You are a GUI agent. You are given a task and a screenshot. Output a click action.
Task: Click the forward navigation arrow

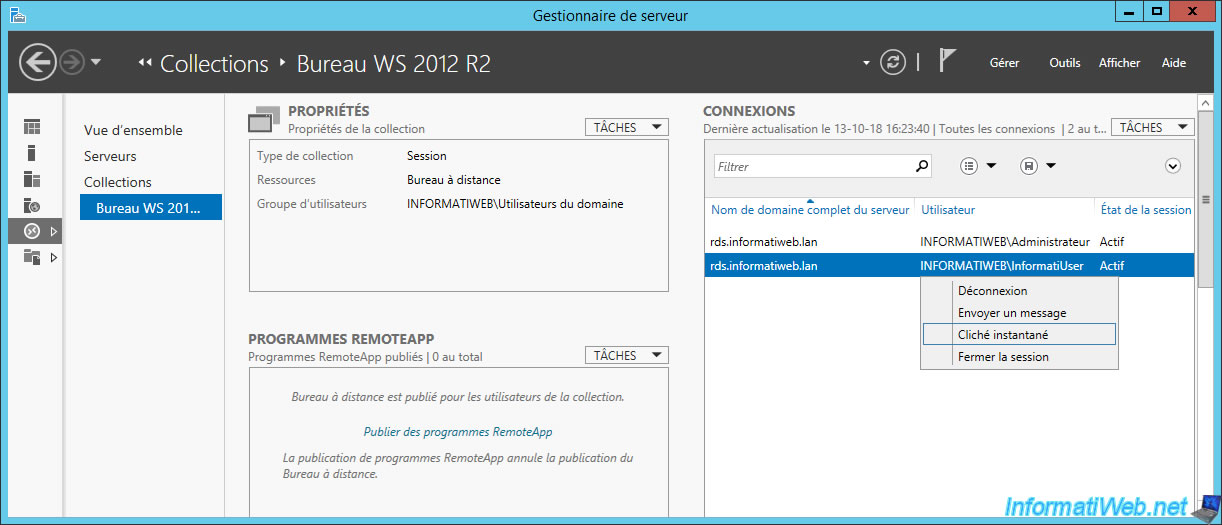point(72,63)
